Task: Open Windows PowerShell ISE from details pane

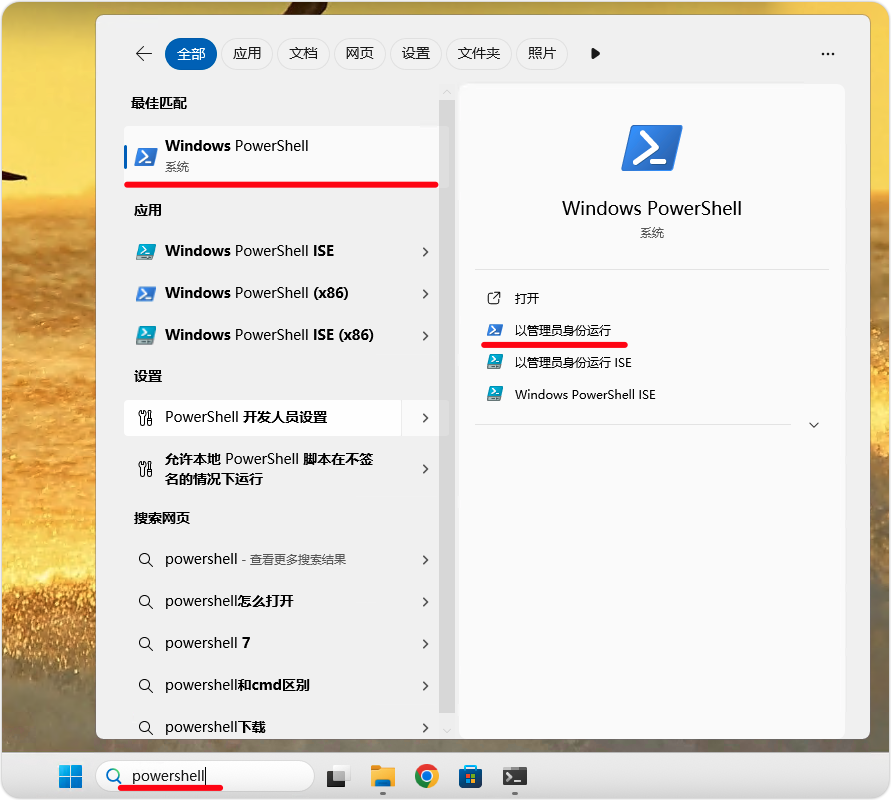Action: (585, 395)
